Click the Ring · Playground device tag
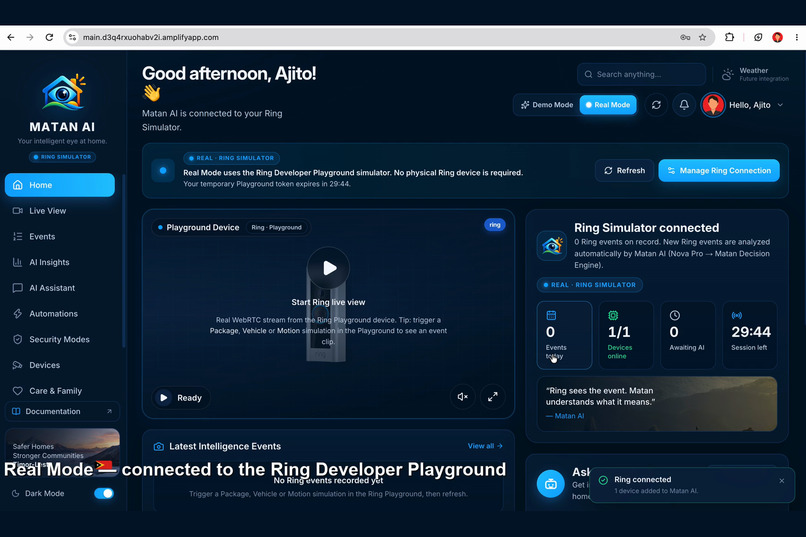 (x=277, y=227)
